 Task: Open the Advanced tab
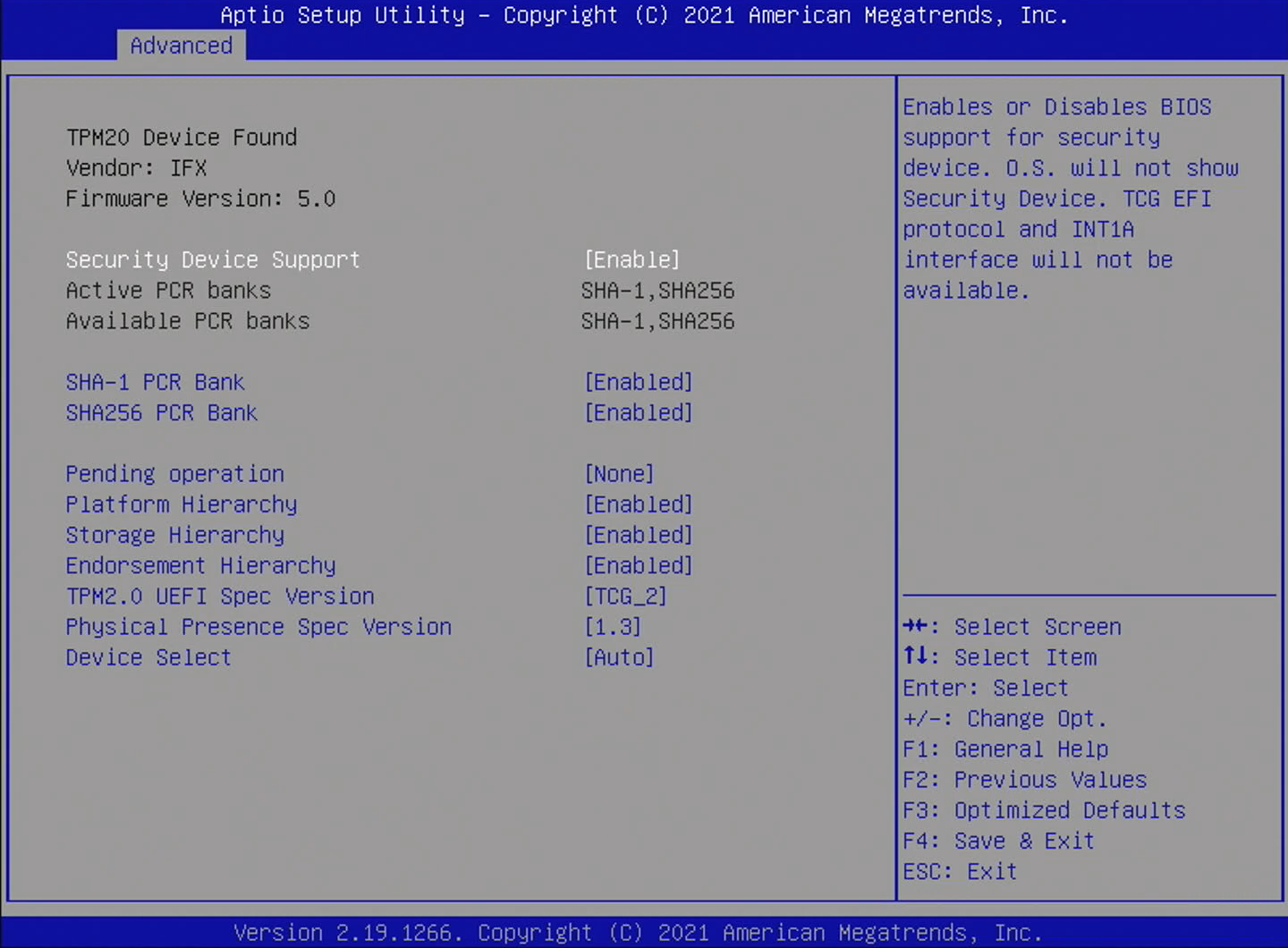pyautogui.click(x=181, y=46)
